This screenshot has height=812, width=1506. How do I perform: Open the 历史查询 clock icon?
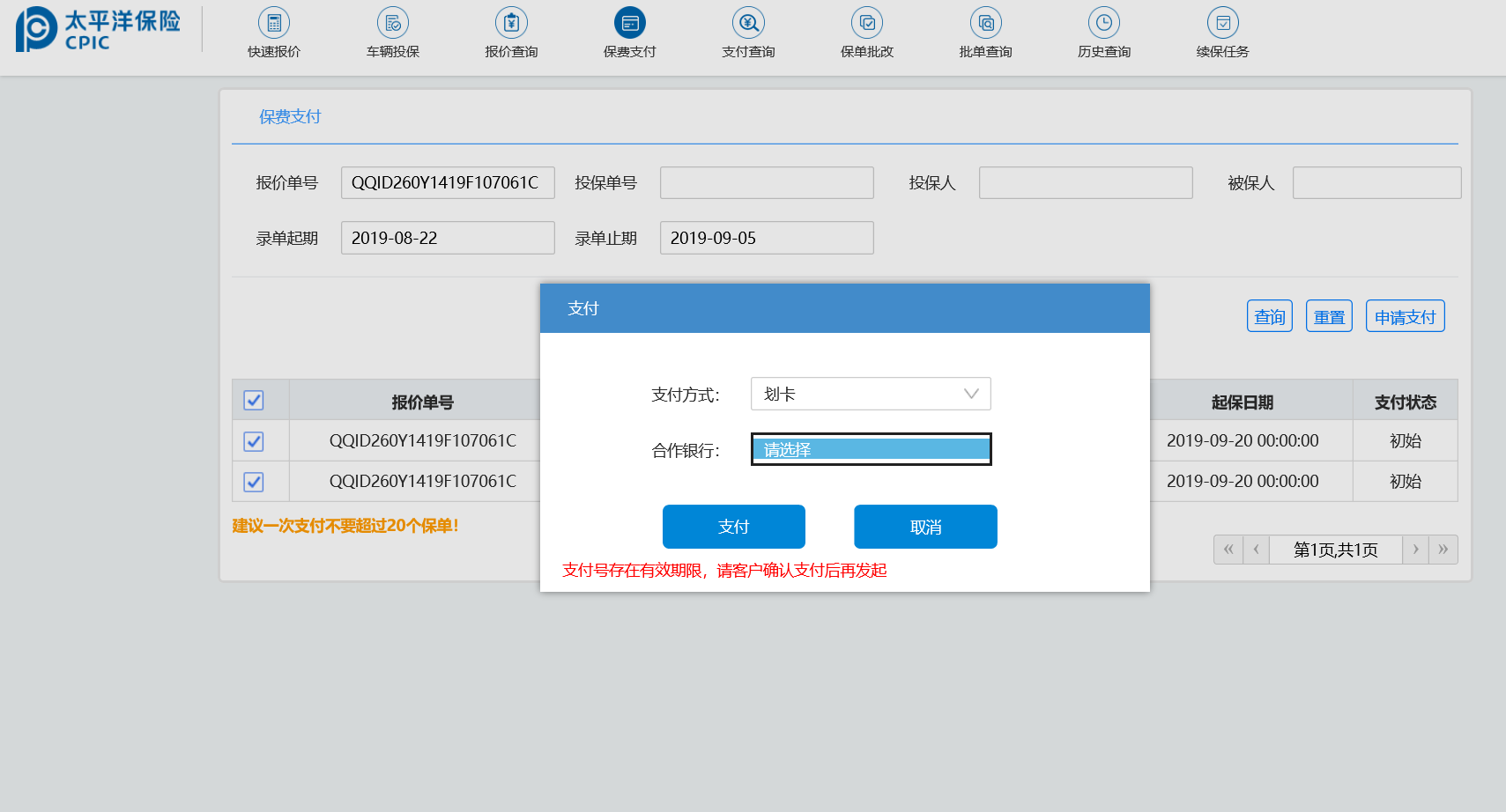pyautogui.click(x=1104, y=23)
